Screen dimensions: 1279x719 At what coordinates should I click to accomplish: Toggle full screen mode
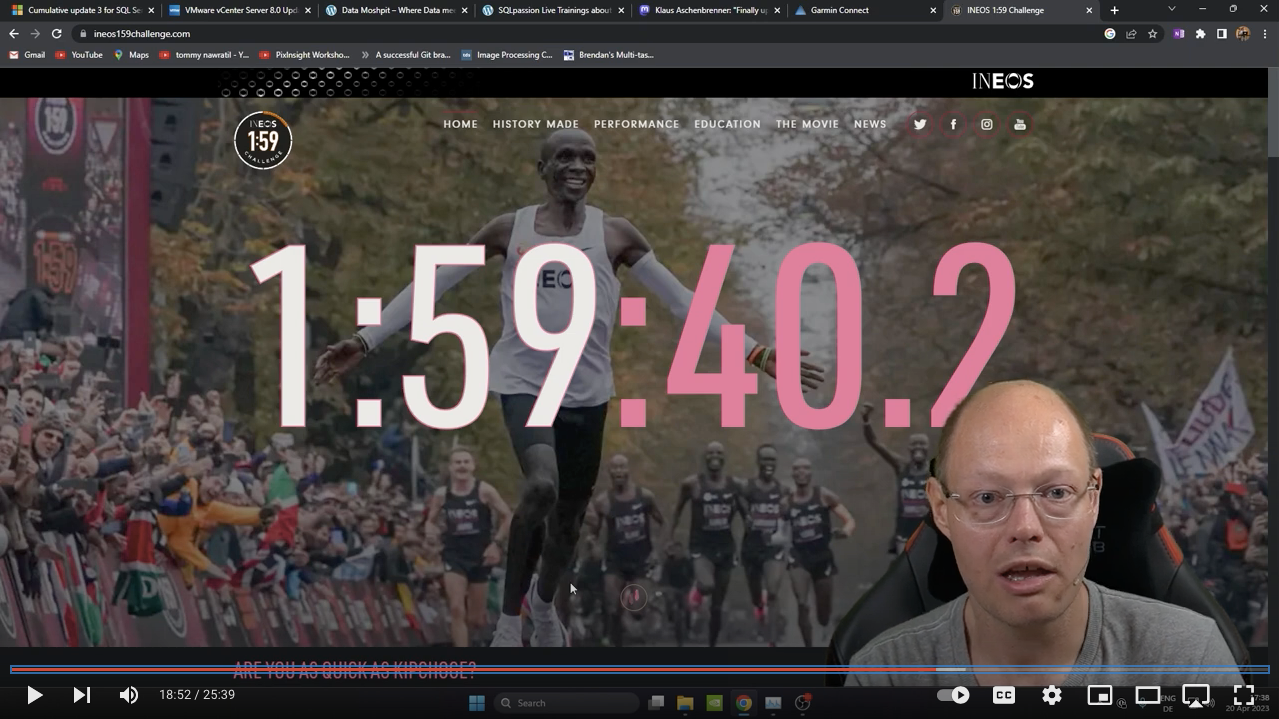(x=1243, y=695)
